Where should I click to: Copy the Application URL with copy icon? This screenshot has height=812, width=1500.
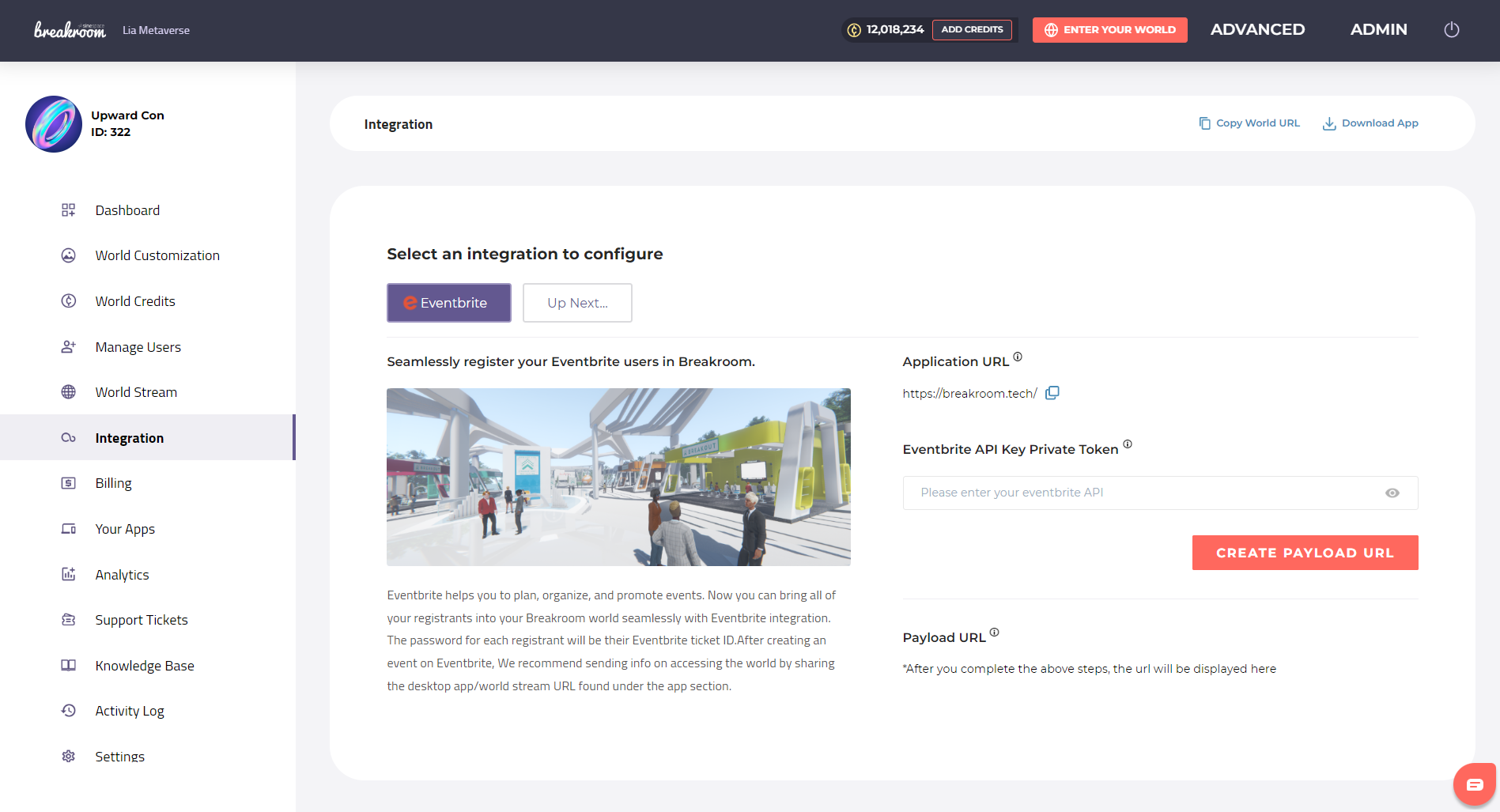click(1052, 393)
